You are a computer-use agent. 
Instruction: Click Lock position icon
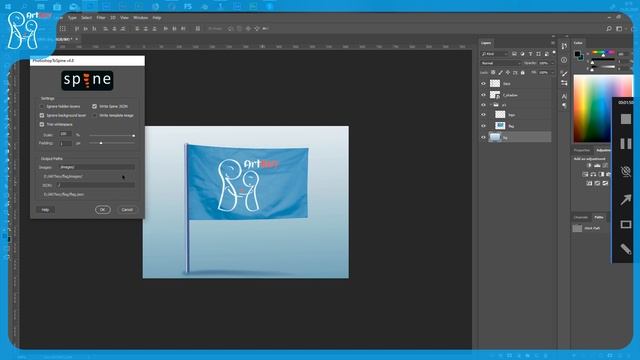click(x=508, y=73)
